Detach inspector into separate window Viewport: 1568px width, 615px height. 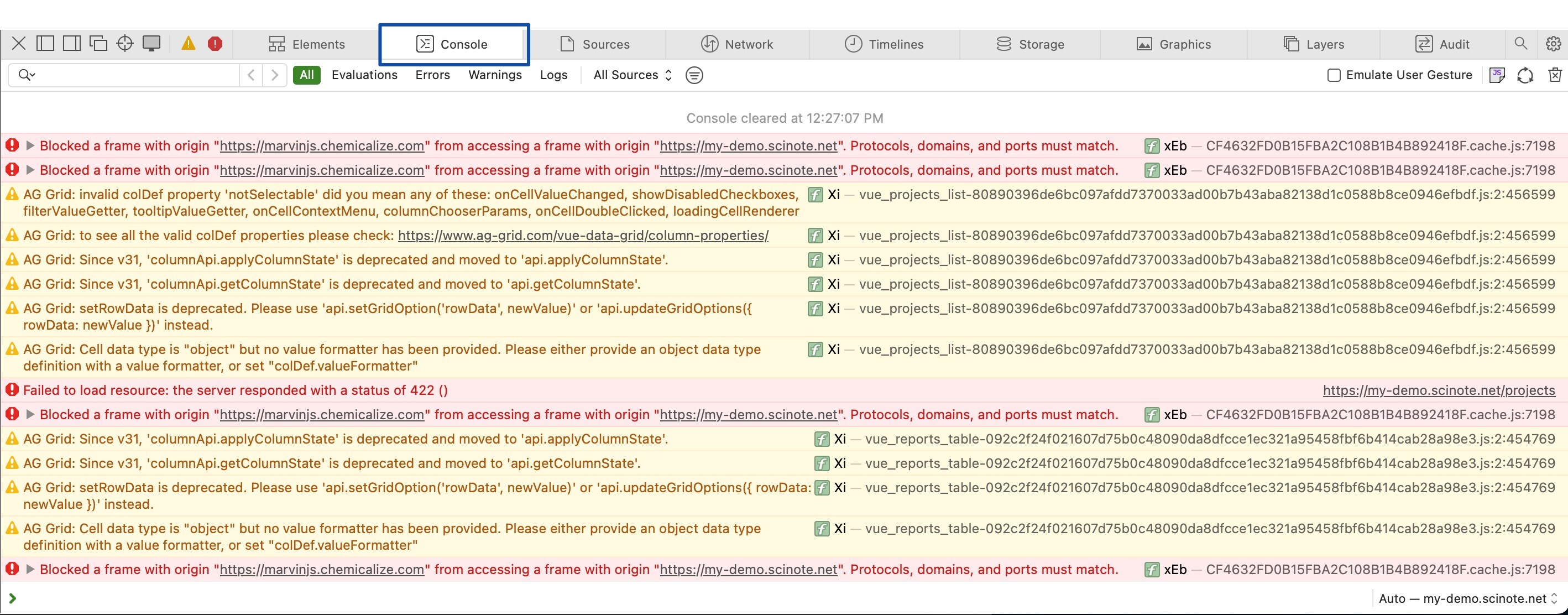click(x=98, y=43)
